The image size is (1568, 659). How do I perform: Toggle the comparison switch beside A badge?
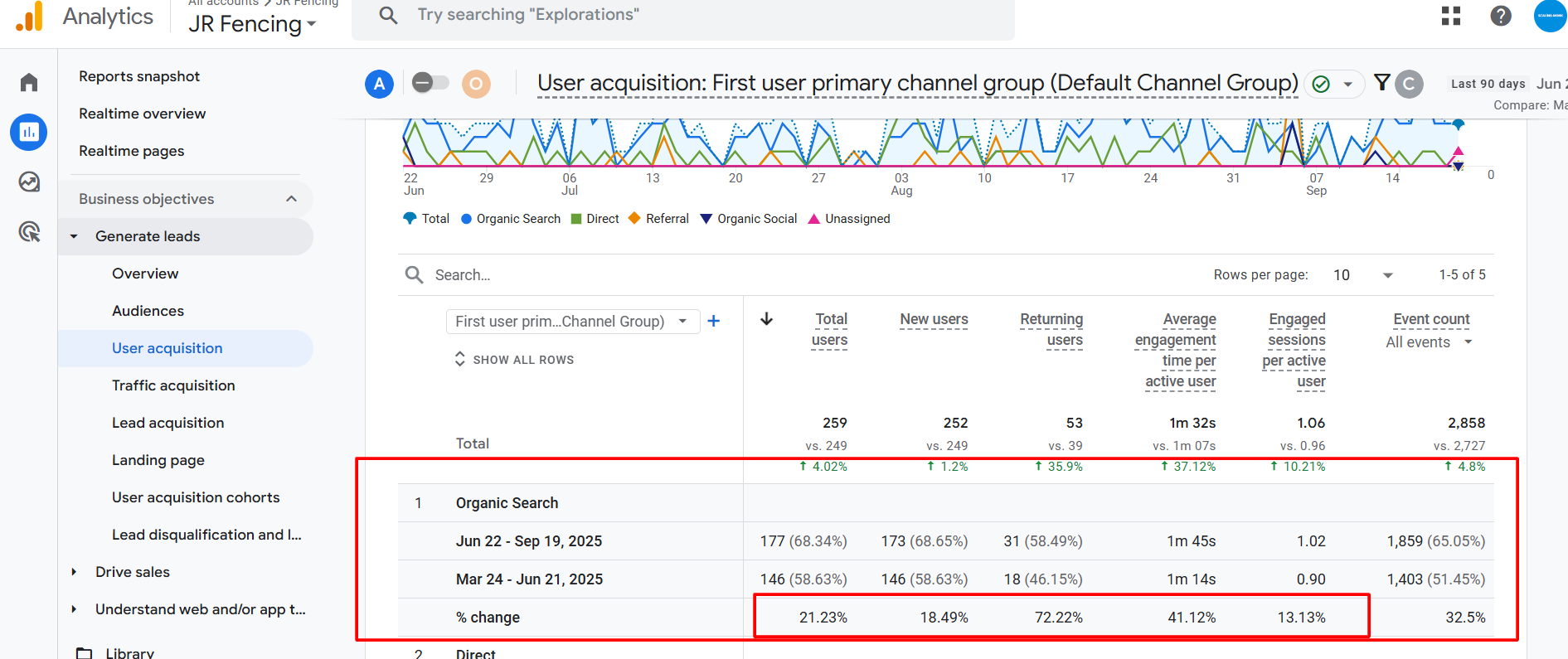coord(430,83)
